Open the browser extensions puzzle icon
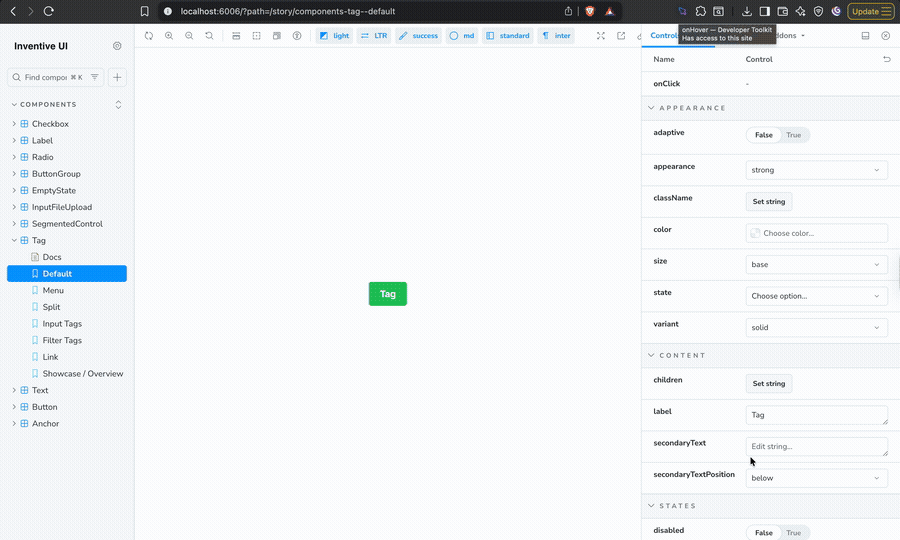Image resolution: width=900 pixels, height=540 pixels. point(701,11)
